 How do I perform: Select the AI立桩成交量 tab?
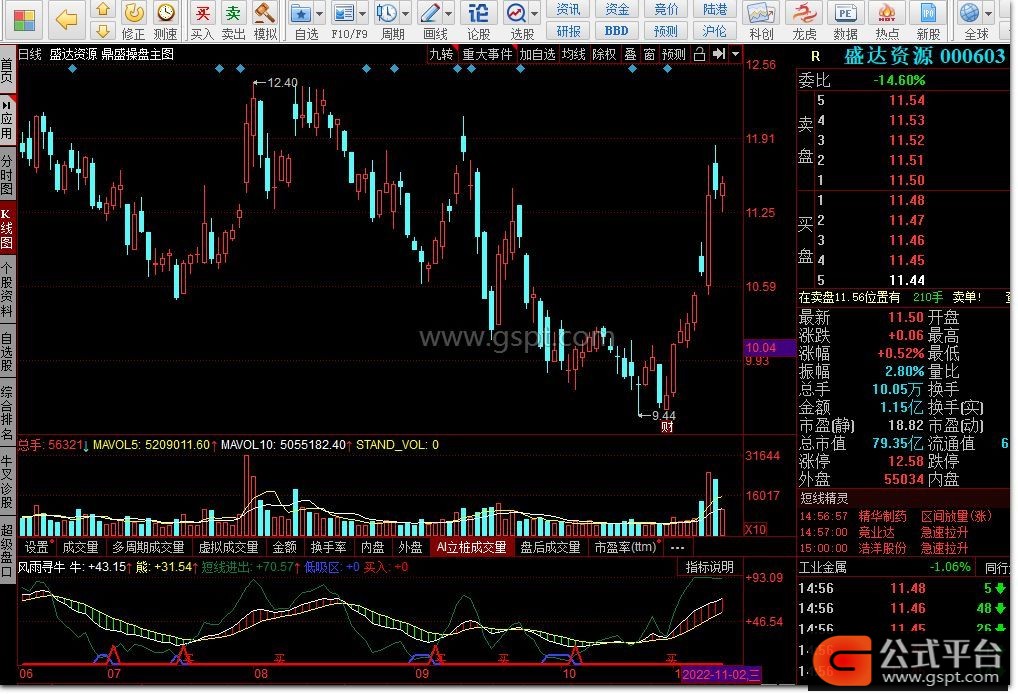(x=471, y=548)
